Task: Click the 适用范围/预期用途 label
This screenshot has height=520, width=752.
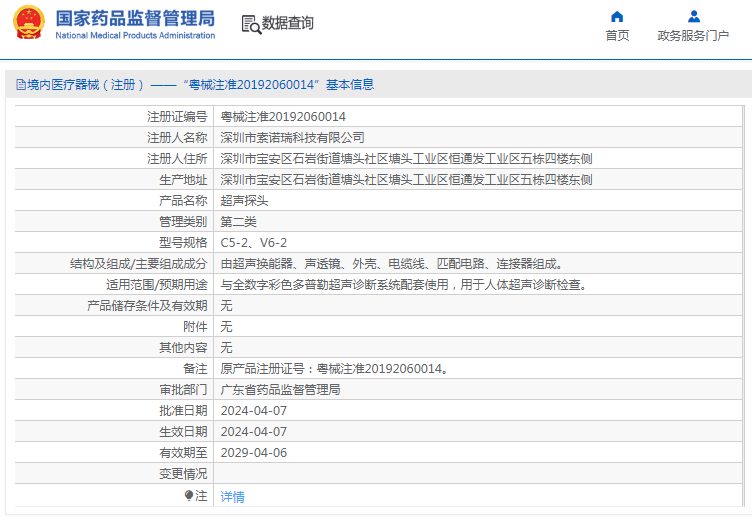Action: click(x=156, y=285)
